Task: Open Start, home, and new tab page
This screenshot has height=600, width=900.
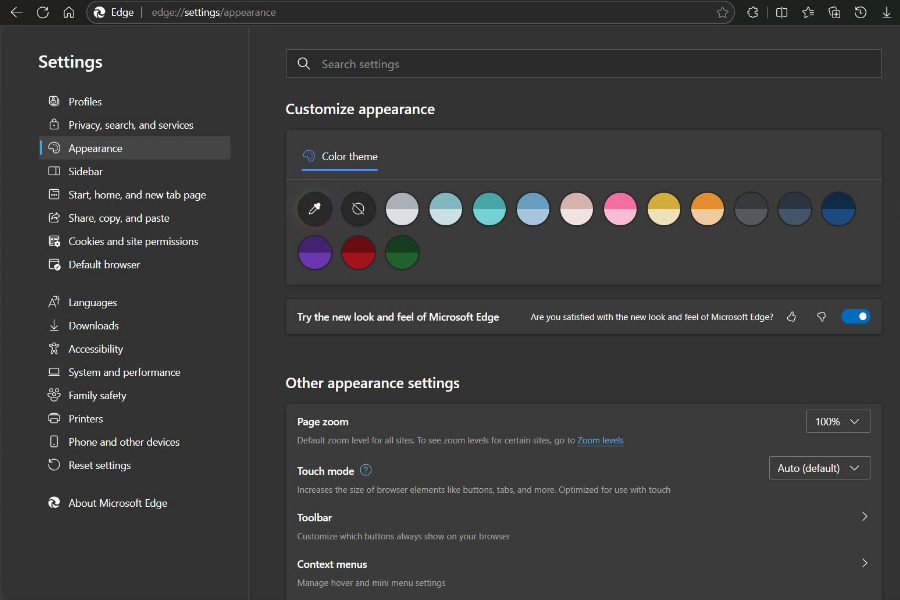Action: [135, 195]
